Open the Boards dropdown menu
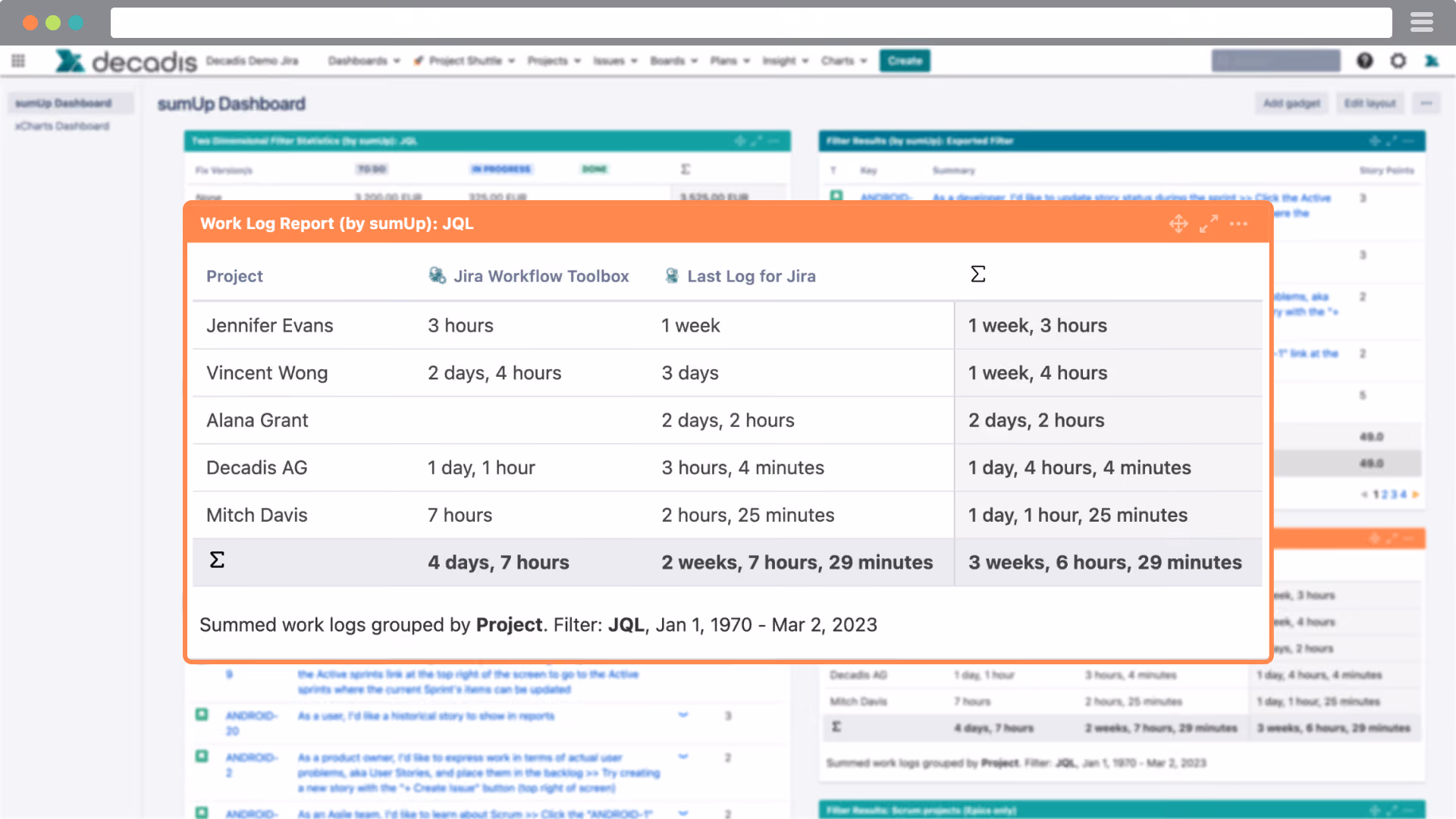Image resolution: width=1456 pixels, height=819 pixels. point(673,61)
